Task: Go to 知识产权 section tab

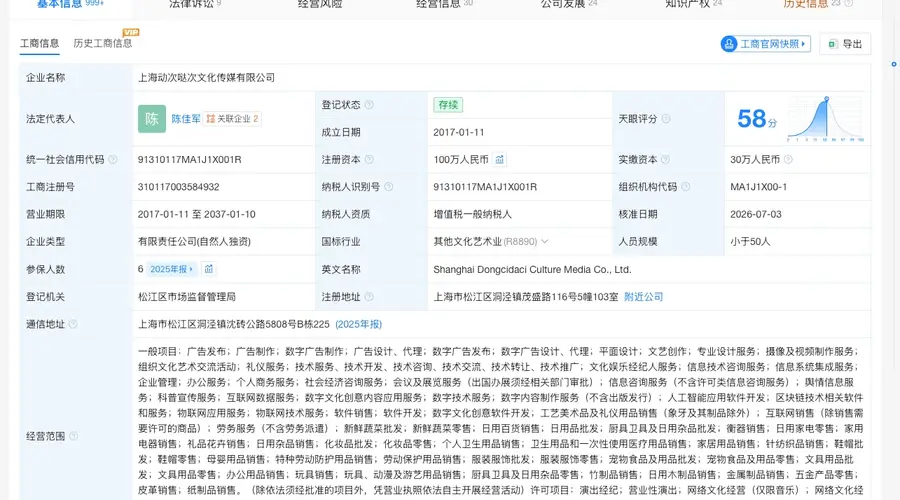Action: pyautogui.click(x=693, y=4)
